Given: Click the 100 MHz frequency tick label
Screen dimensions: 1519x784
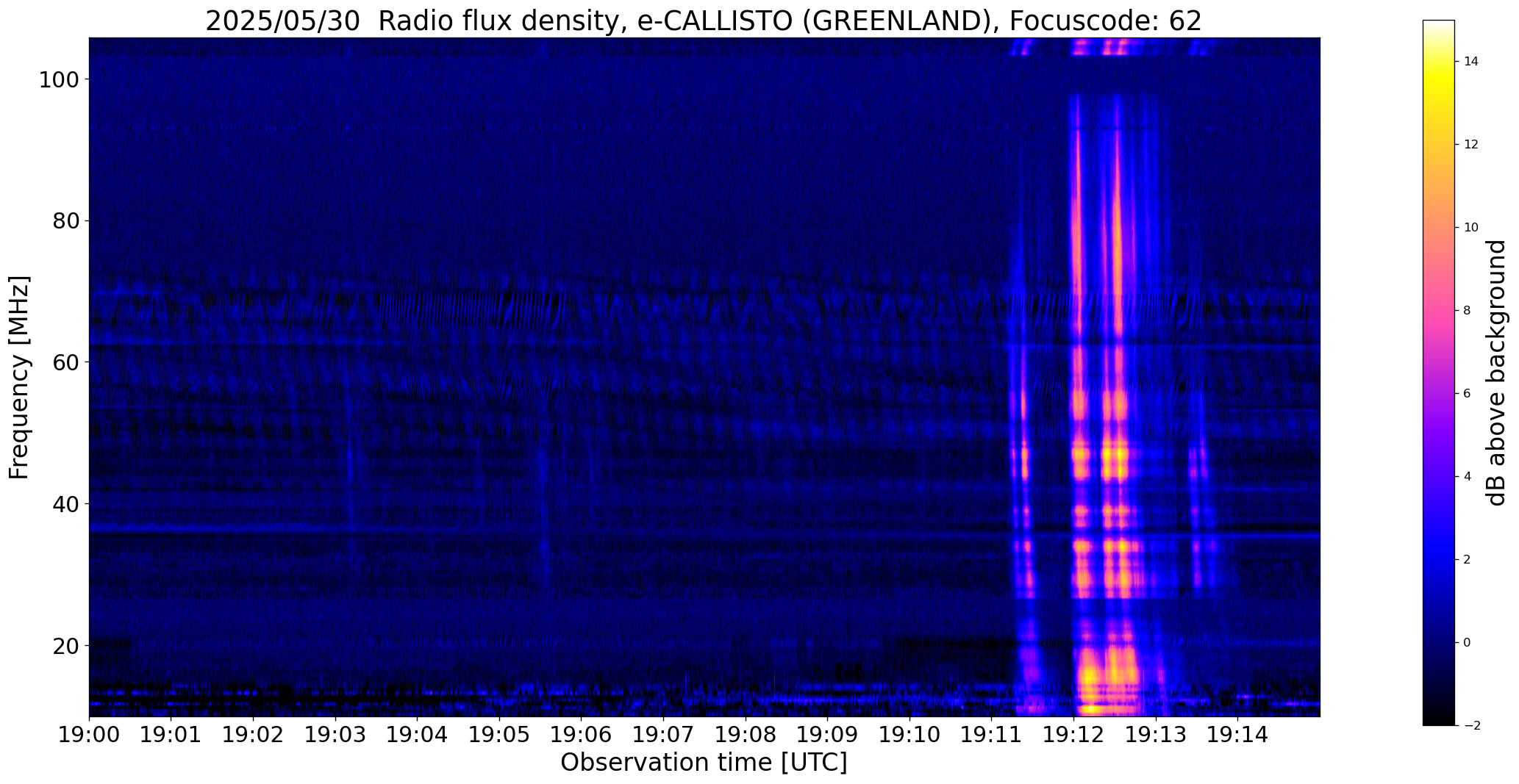Looking at the screenshot, I should pos(59,79).
